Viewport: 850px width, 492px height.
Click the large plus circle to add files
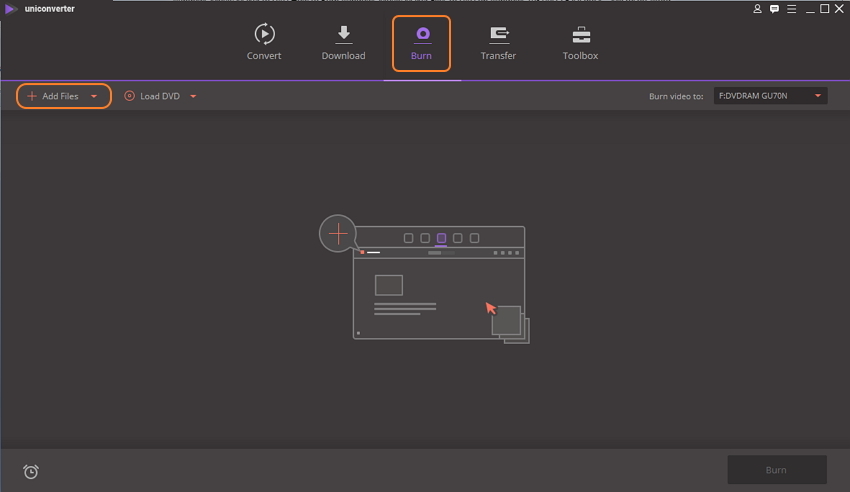click(338, 234)
